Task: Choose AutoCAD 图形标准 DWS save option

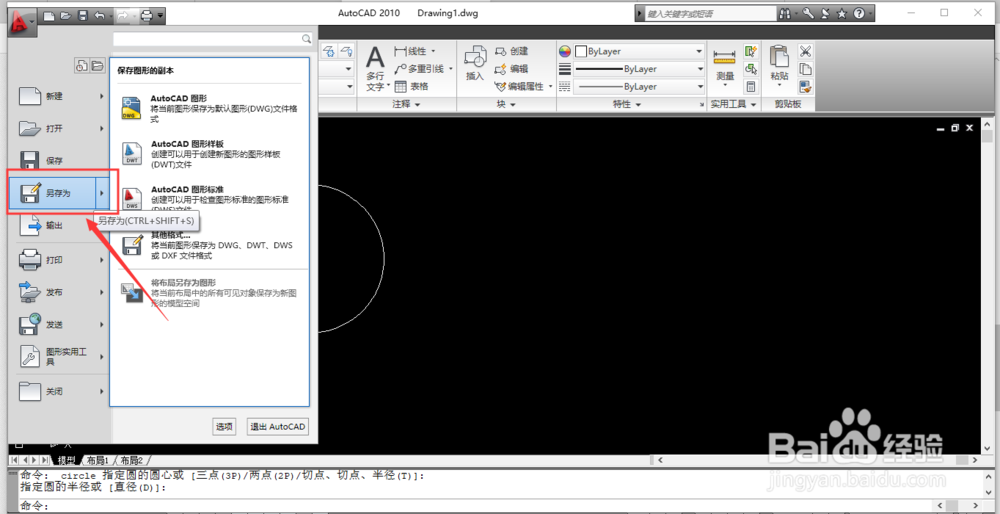Action: [209, 198]
